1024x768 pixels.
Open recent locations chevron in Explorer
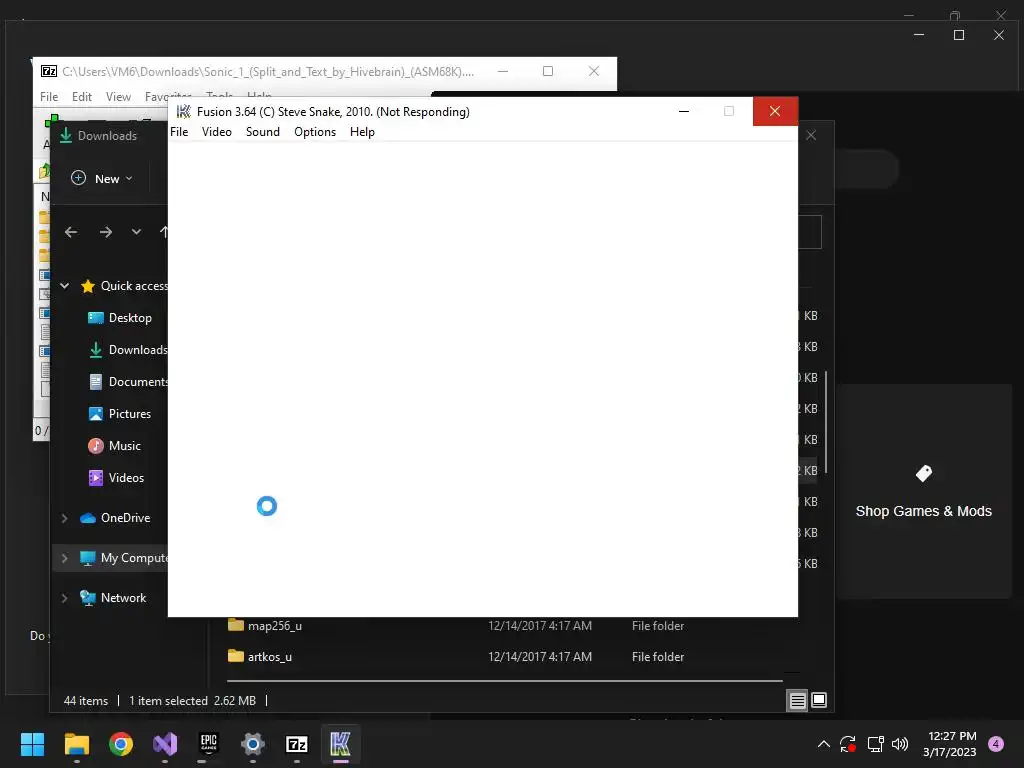point(136,232)
